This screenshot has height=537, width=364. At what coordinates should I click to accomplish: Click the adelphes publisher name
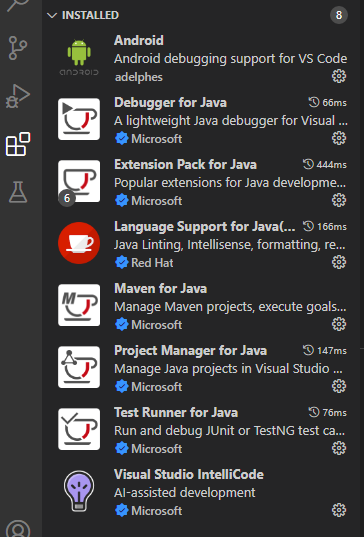(x=139, y=77)
